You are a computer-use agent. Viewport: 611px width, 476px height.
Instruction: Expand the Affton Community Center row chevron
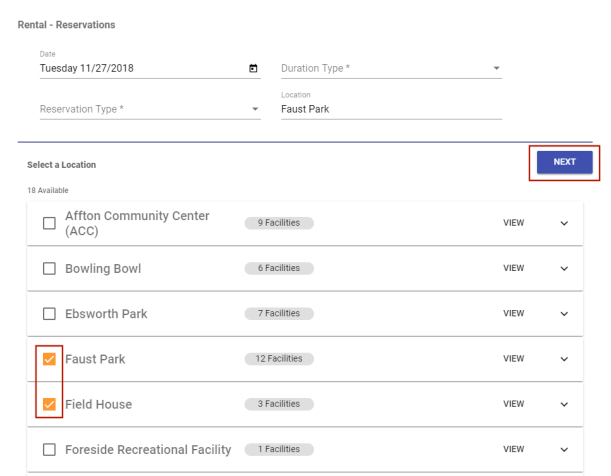[x=564, y=224]
